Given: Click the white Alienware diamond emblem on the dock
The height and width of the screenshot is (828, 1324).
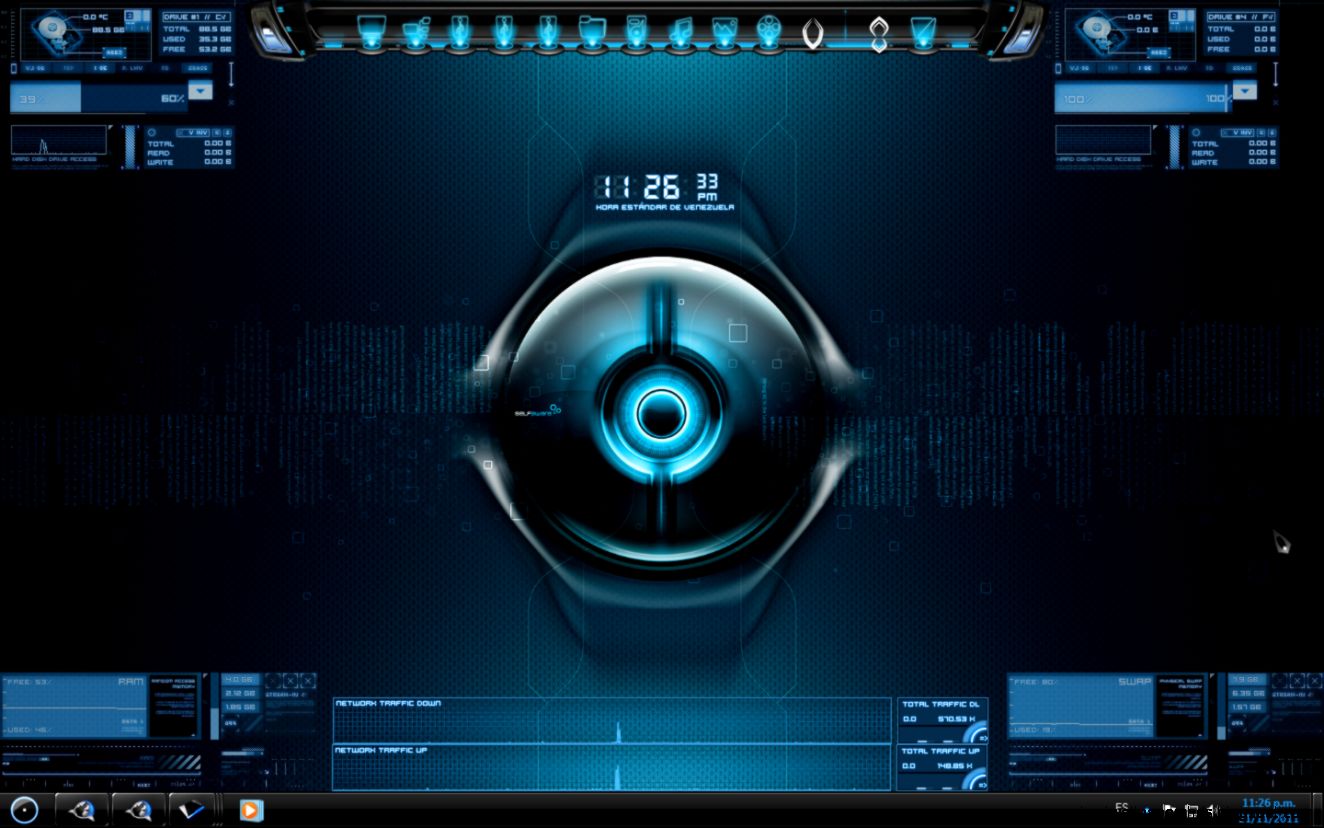Looking at the screenshot, I should click(881, 32).
